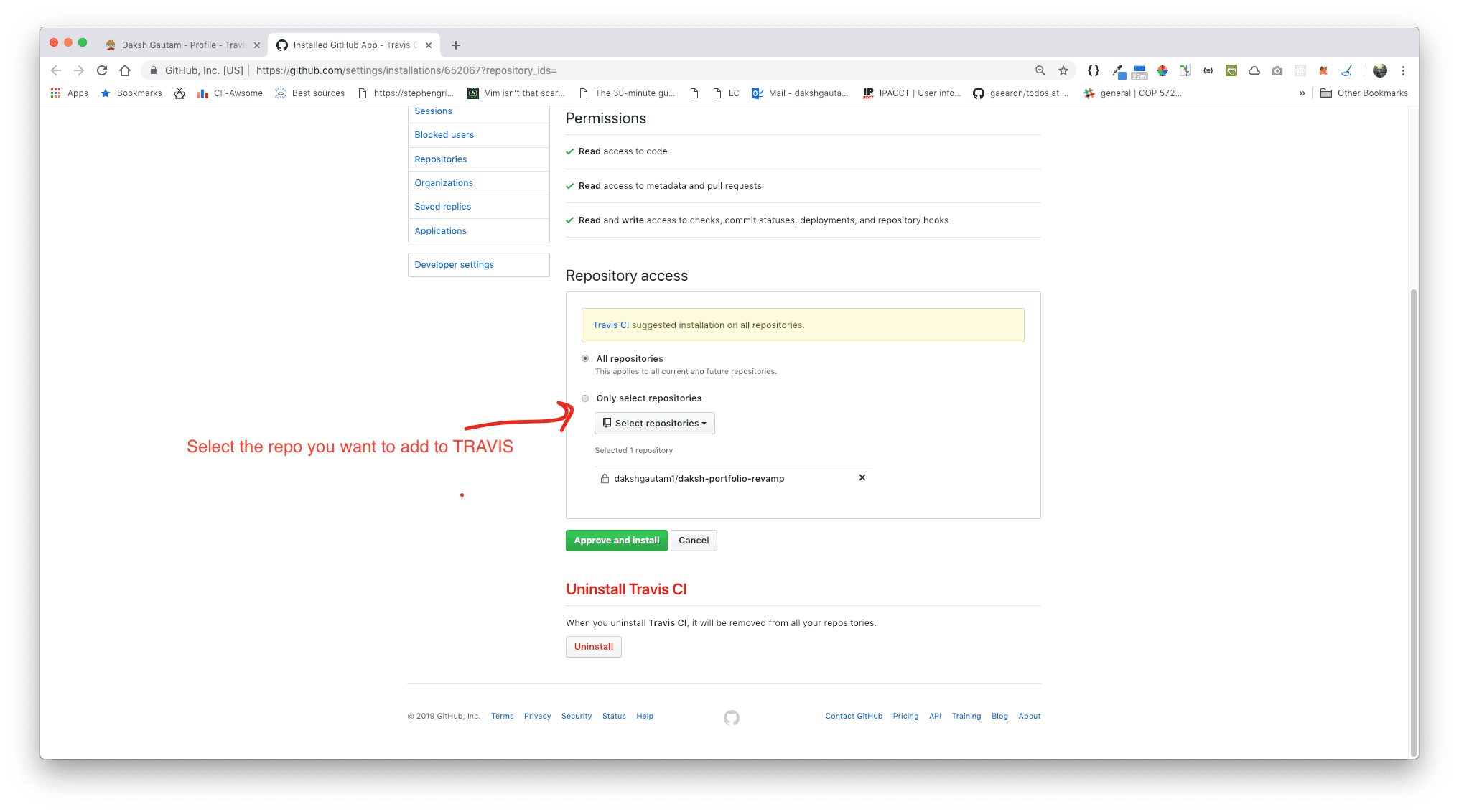Open the Contact GitHub footer link
Viewport: 1459px width, 812px height.
pyautogui.click(x=854, y=717)
